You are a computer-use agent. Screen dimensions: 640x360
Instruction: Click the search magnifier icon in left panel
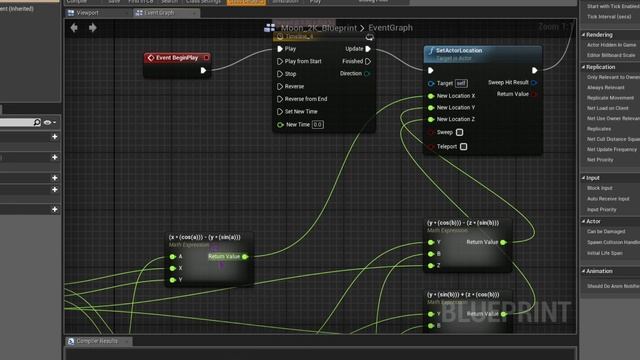pyautogui.click(x=37, y=122)
